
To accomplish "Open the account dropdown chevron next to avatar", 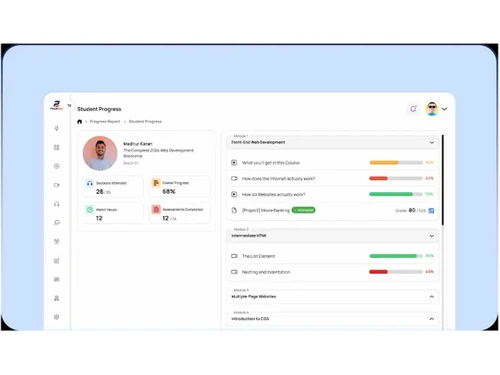I will pyautogui.click(x=444, y=109).
